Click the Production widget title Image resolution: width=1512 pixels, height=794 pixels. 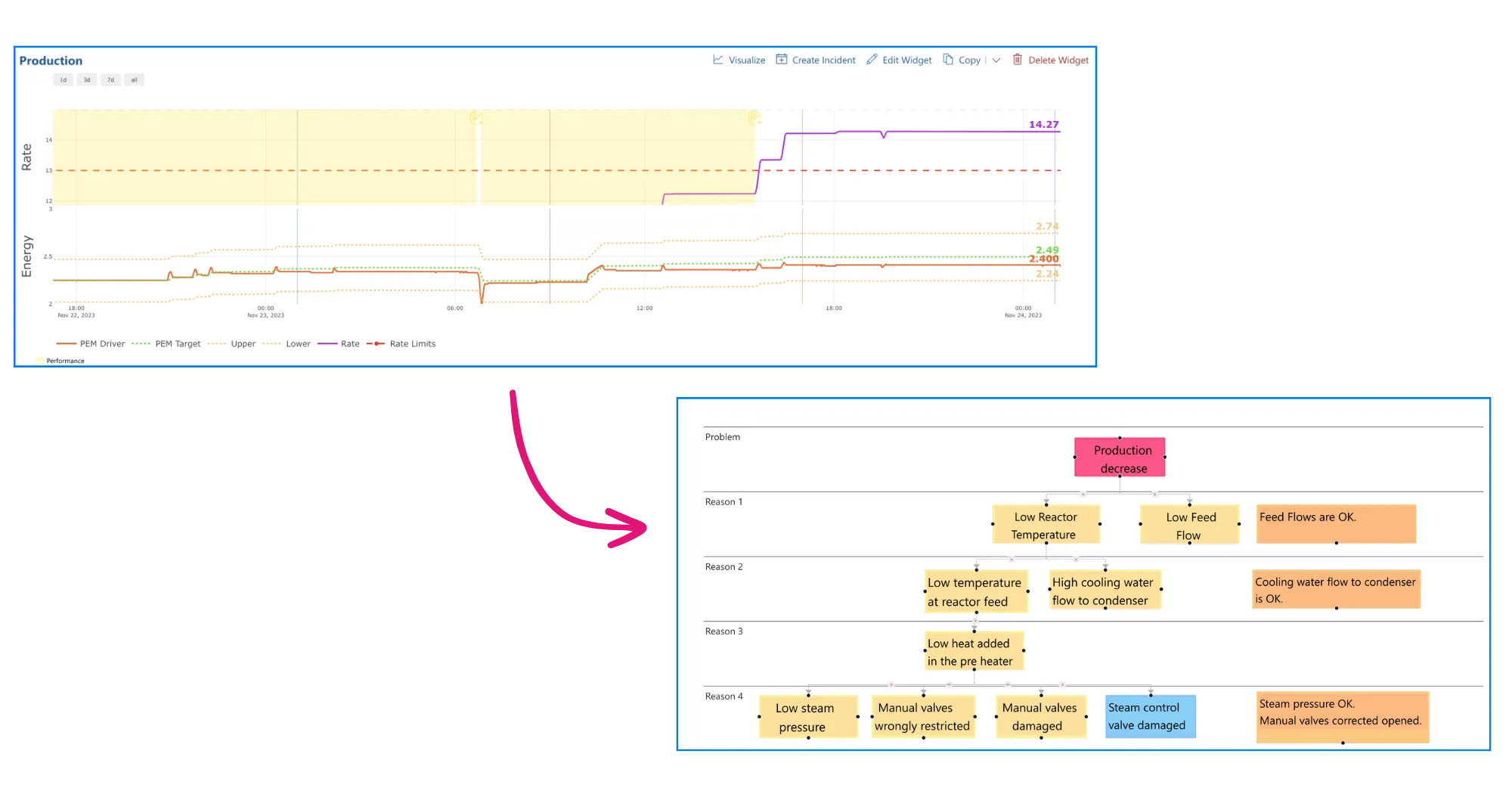[x=51, y=60]
